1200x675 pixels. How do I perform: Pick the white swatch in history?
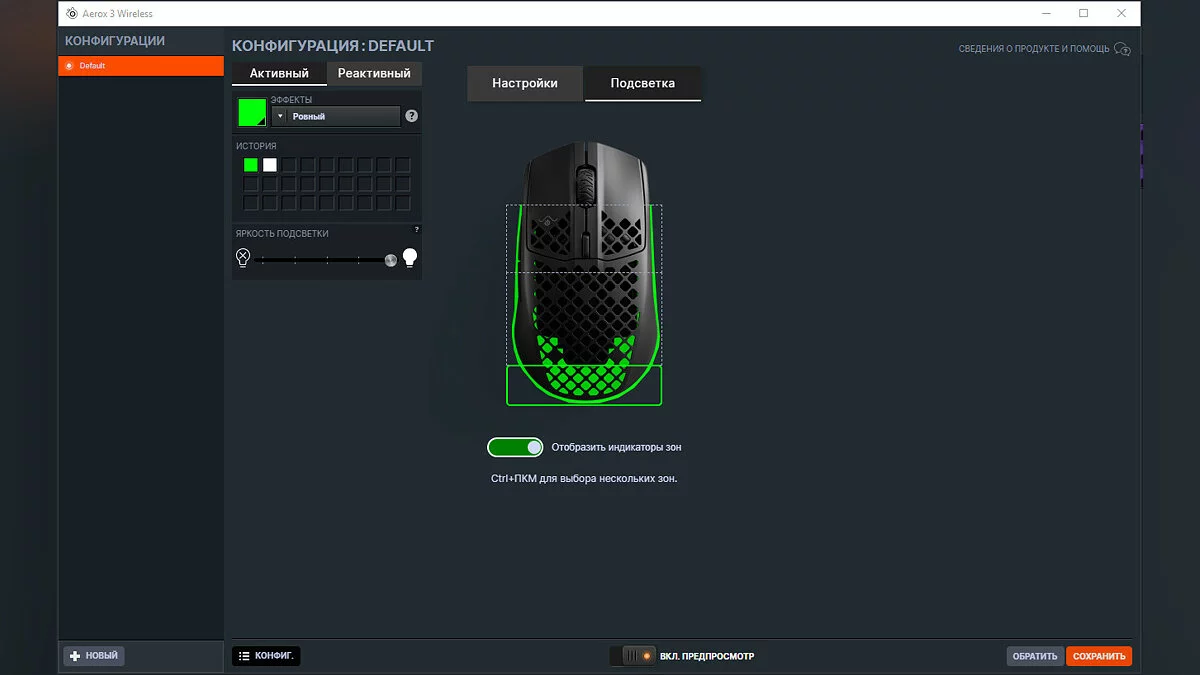tap(270, 165)
